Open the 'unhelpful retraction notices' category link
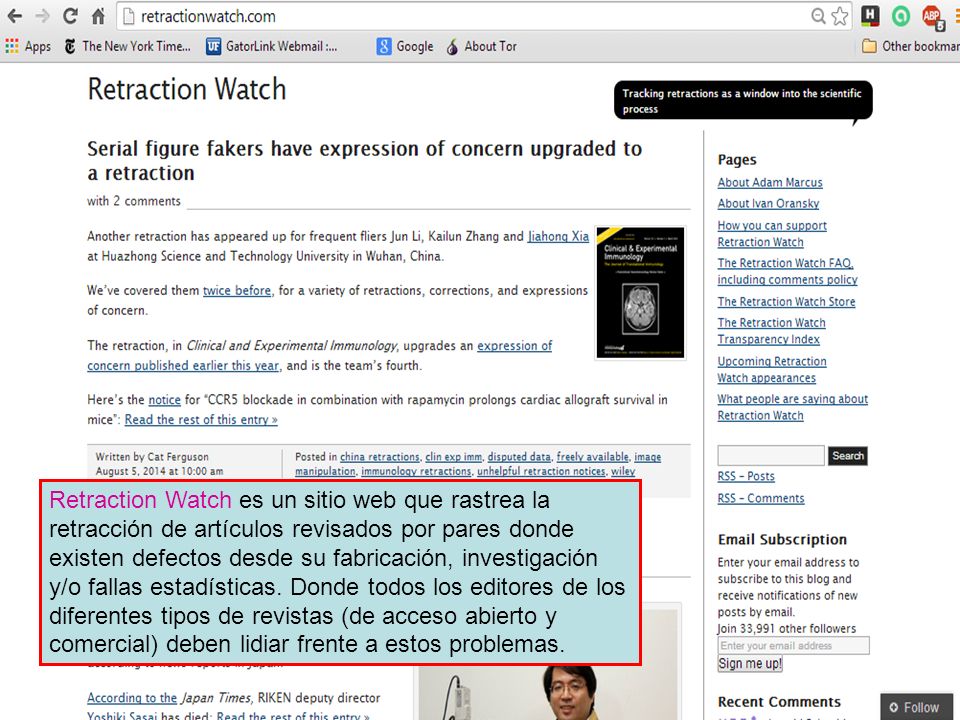This screenshot has width=960, height=720. [x=541, y=471]
